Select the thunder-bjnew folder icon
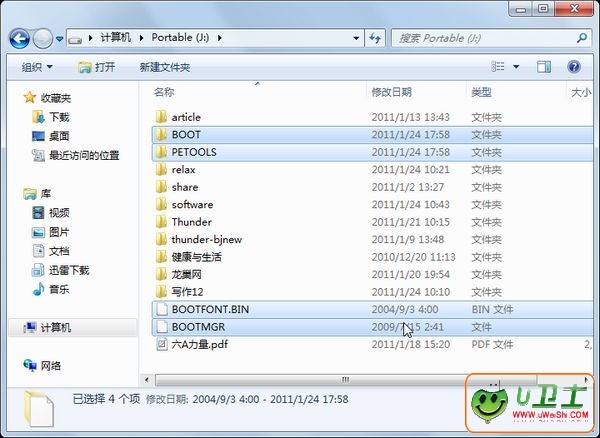 pyautogui.click(x=161, y=239)
